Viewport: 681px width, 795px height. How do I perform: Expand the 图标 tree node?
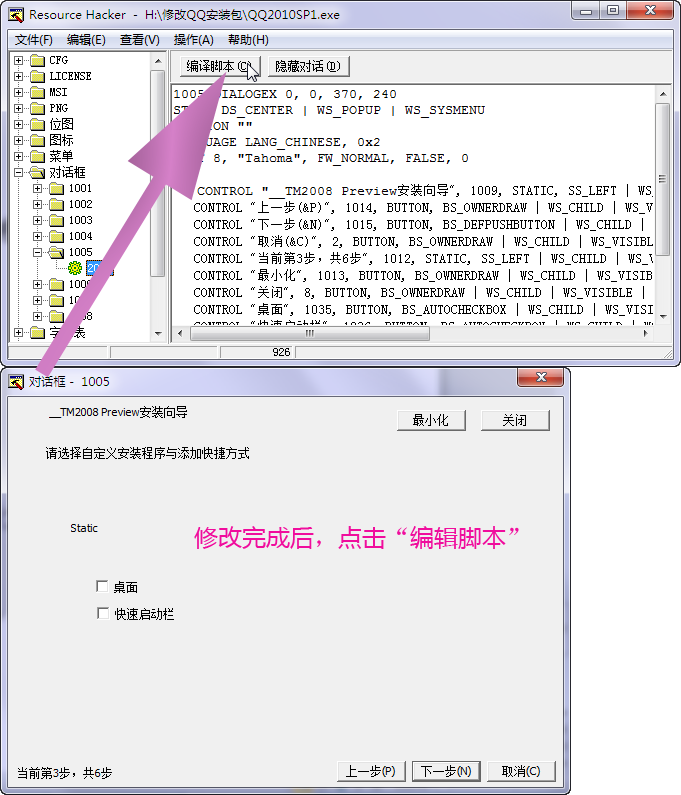[18, 140]
